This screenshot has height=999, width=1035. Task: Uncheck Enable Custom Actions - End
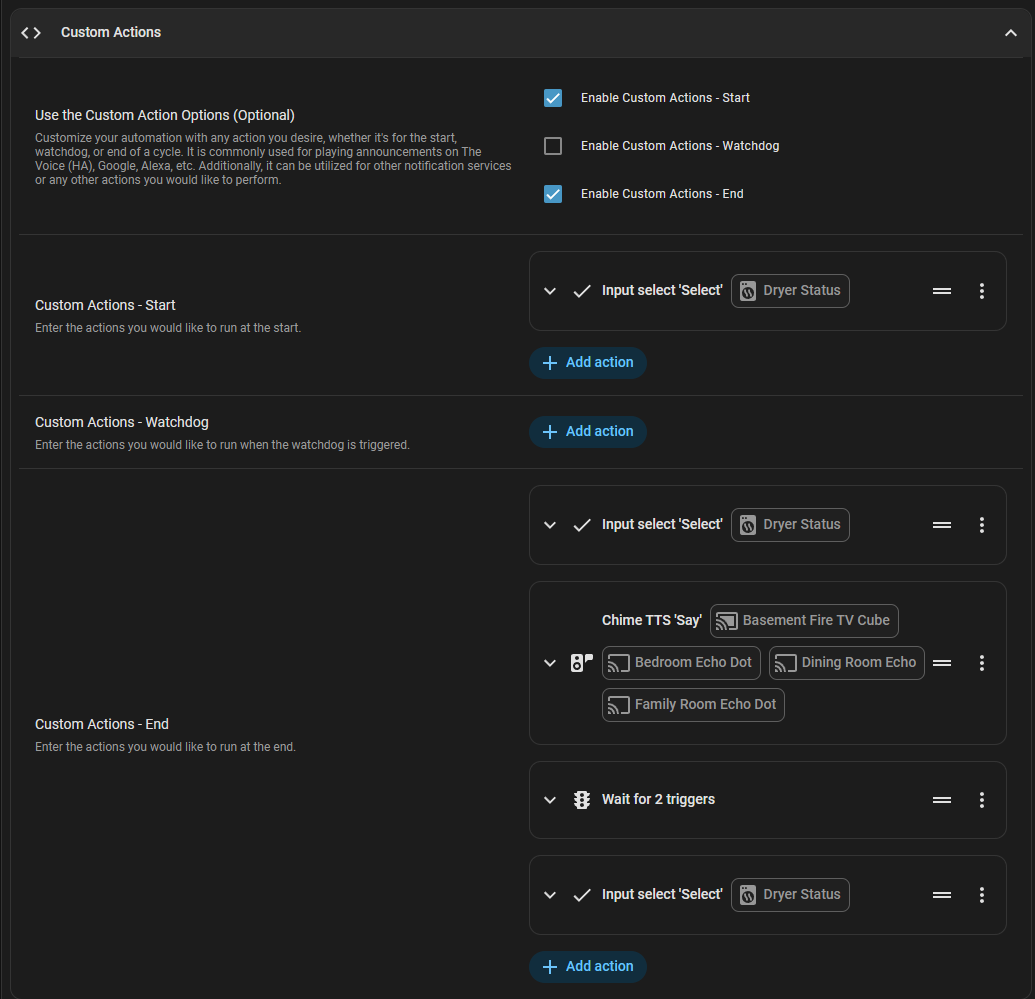[553, 194]
